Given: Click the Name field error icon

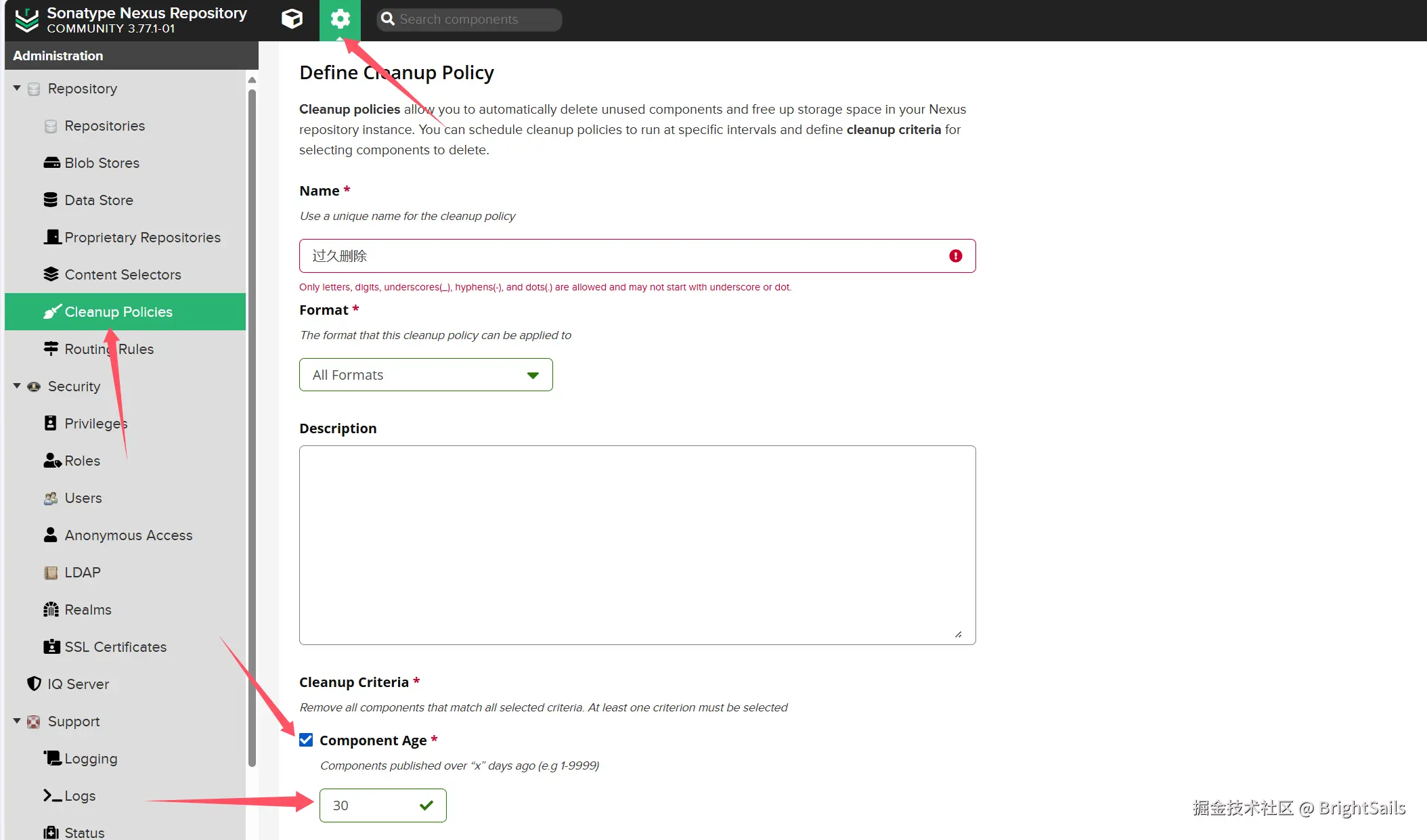Looking at the screenshot, I should 955,256.
